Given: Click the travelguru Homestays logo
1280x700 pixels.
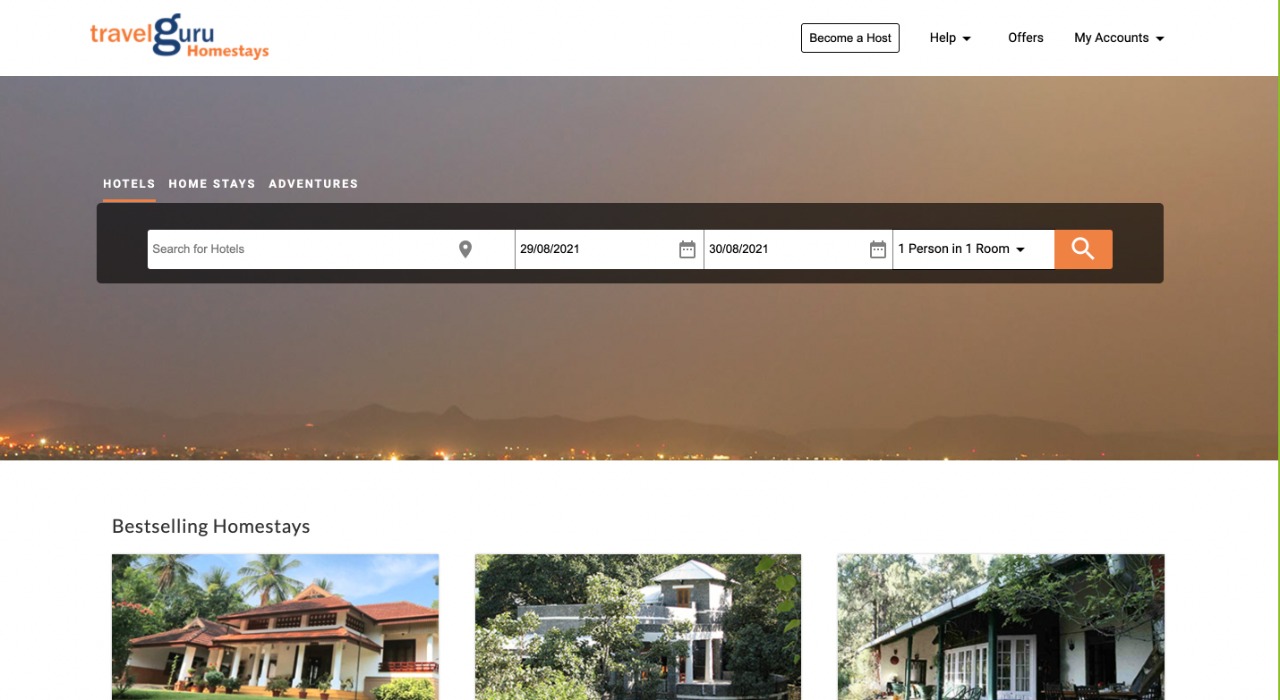Looking at the screenshot, I should 180,37.
